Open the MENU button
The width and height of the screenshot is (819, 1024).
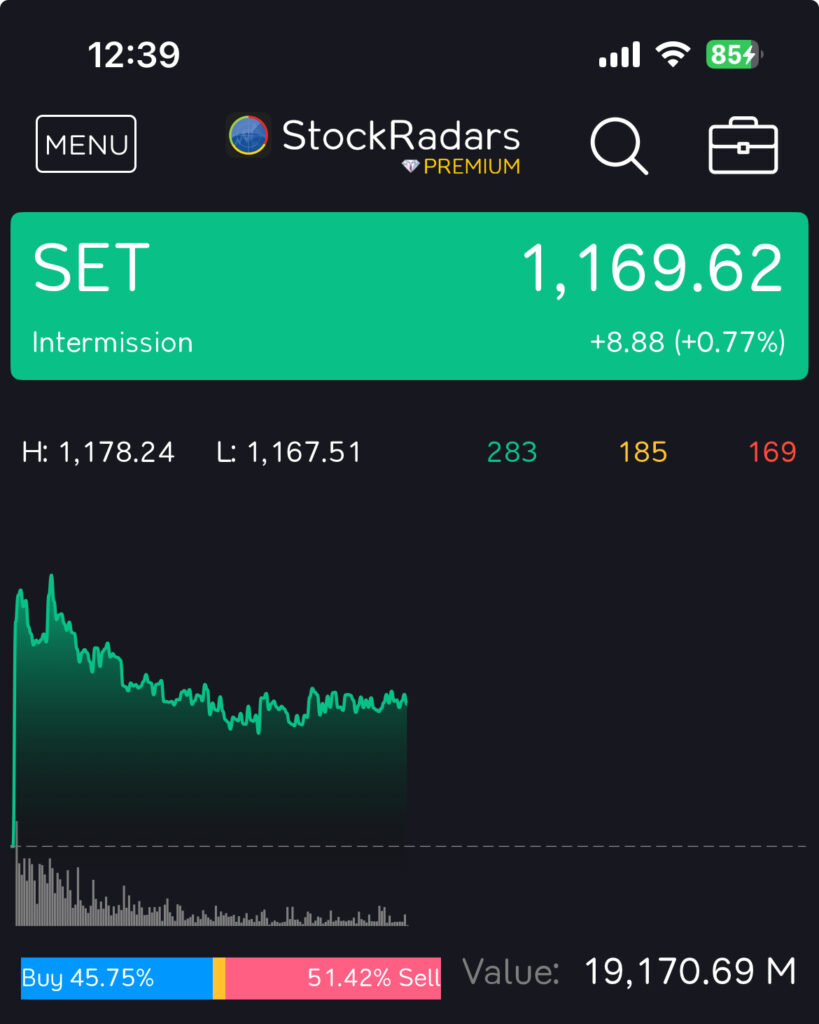coord(86,144)
